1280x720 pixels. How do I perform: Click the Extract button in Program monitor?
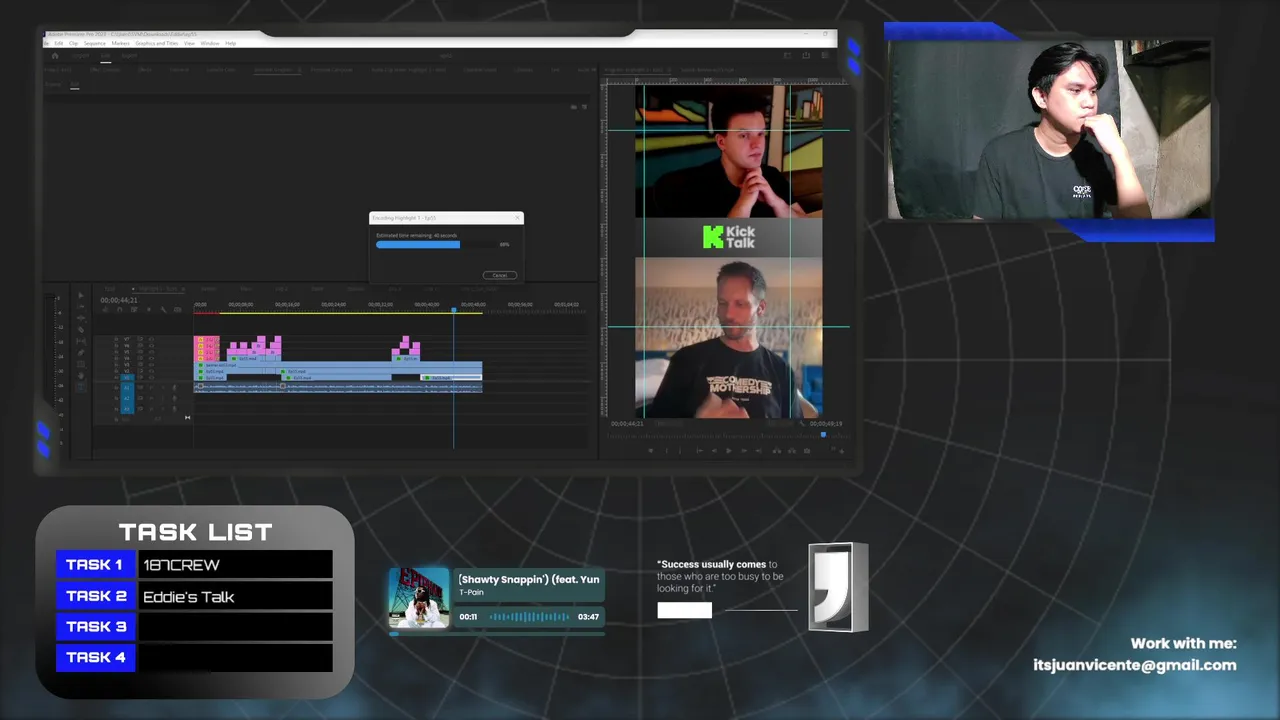click(x=792, y=451)
